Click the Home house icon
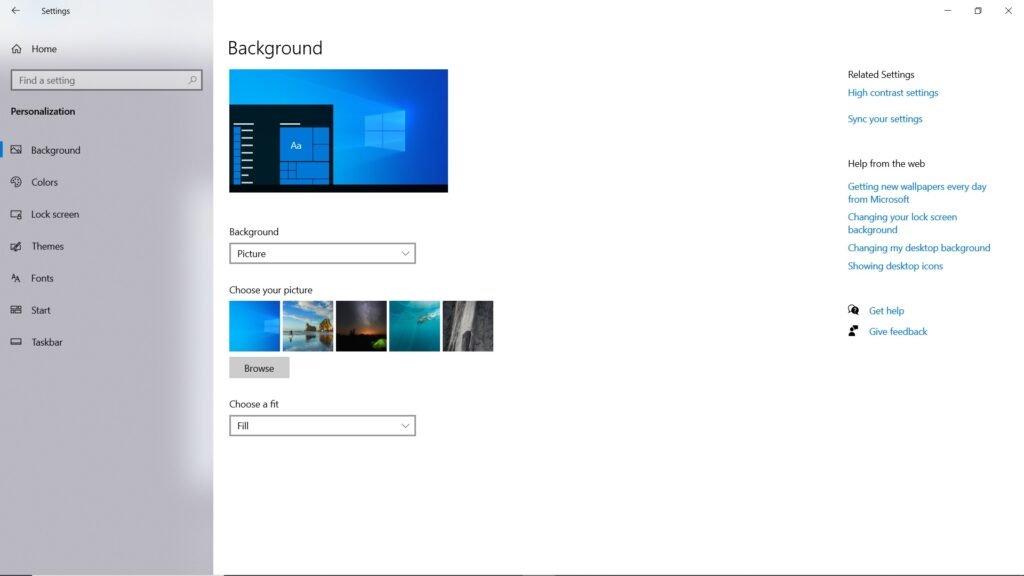The width and height of the screenshot is (1024, 576). tap(16, 48)
